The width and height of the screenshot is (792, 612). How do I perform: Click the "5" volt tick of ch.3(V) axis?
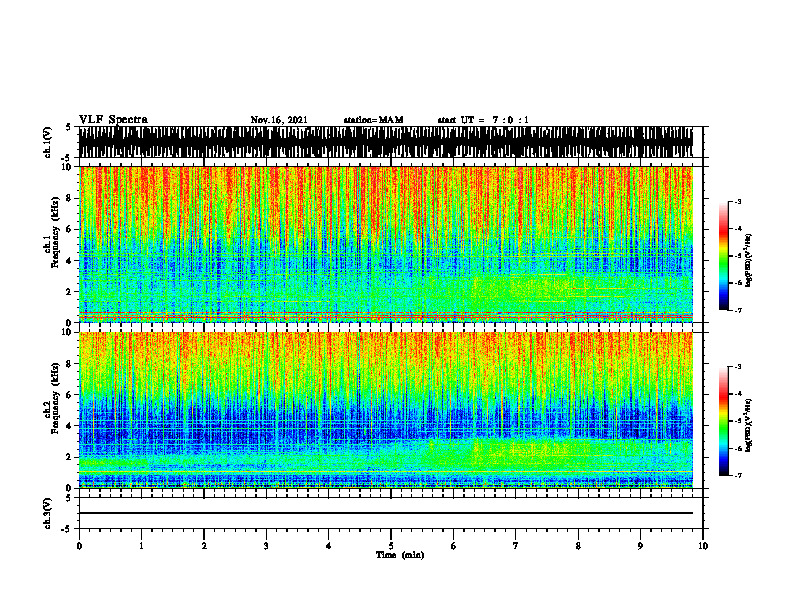coord(69,498)
